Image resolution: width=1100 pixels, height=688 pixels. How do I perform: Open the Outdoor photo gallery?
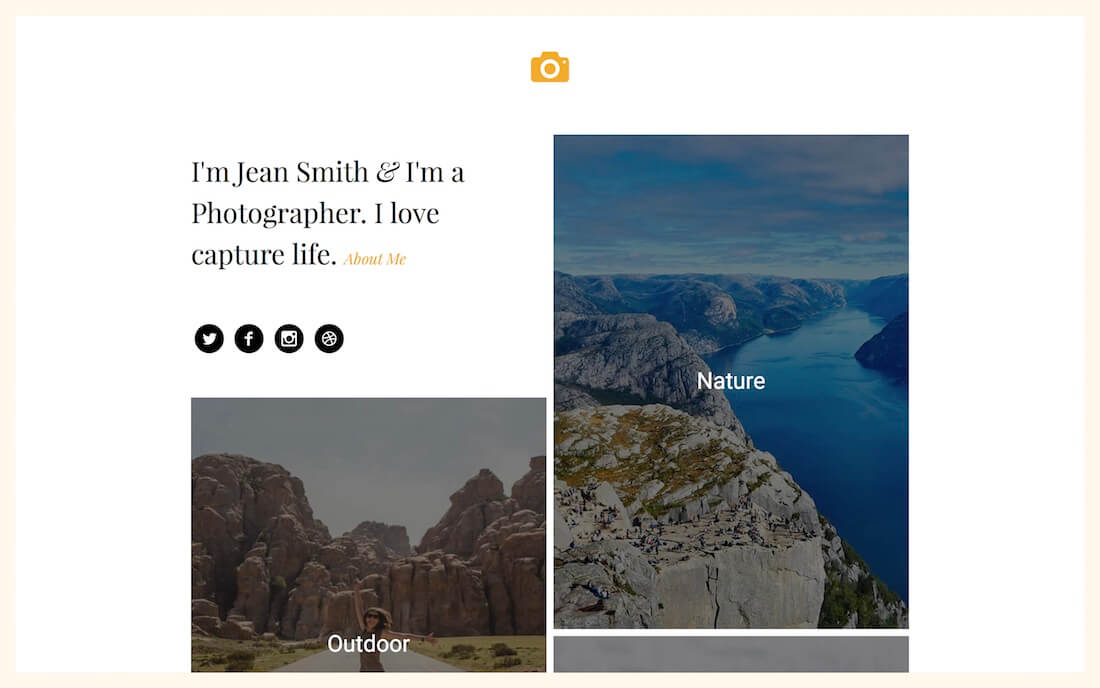(368, 534)
